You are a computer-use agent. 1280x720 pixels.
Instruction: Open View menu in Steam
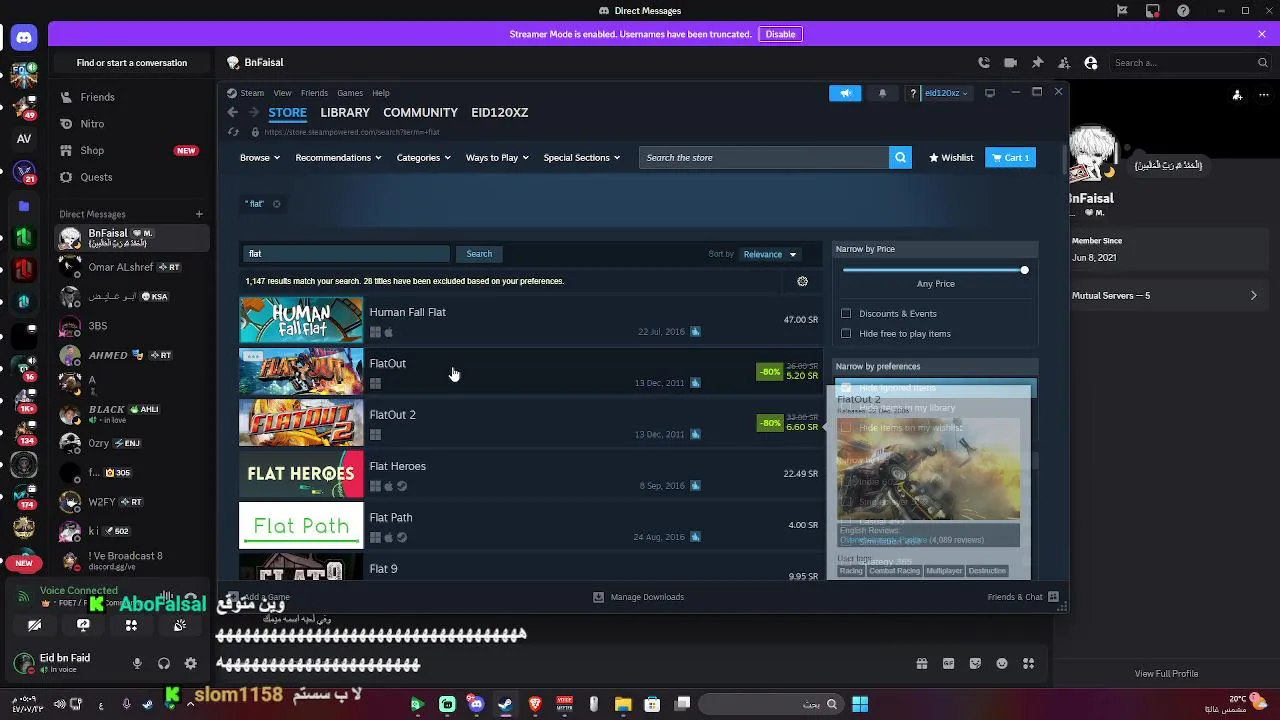(282, 93)
